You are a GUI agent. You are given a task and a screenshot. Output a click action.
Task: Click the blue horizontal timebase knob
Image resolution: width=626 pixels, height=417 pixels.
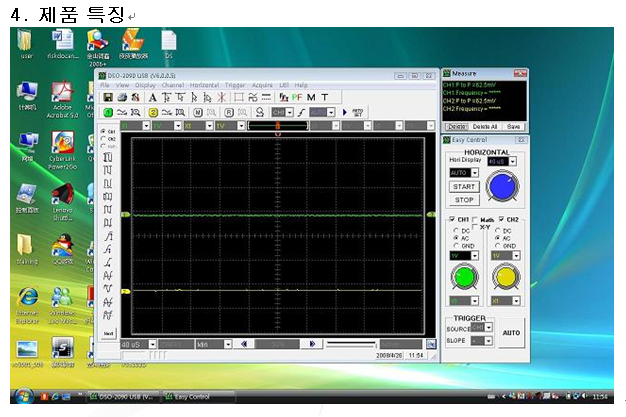pyautogui.click(x=502, y=187)
